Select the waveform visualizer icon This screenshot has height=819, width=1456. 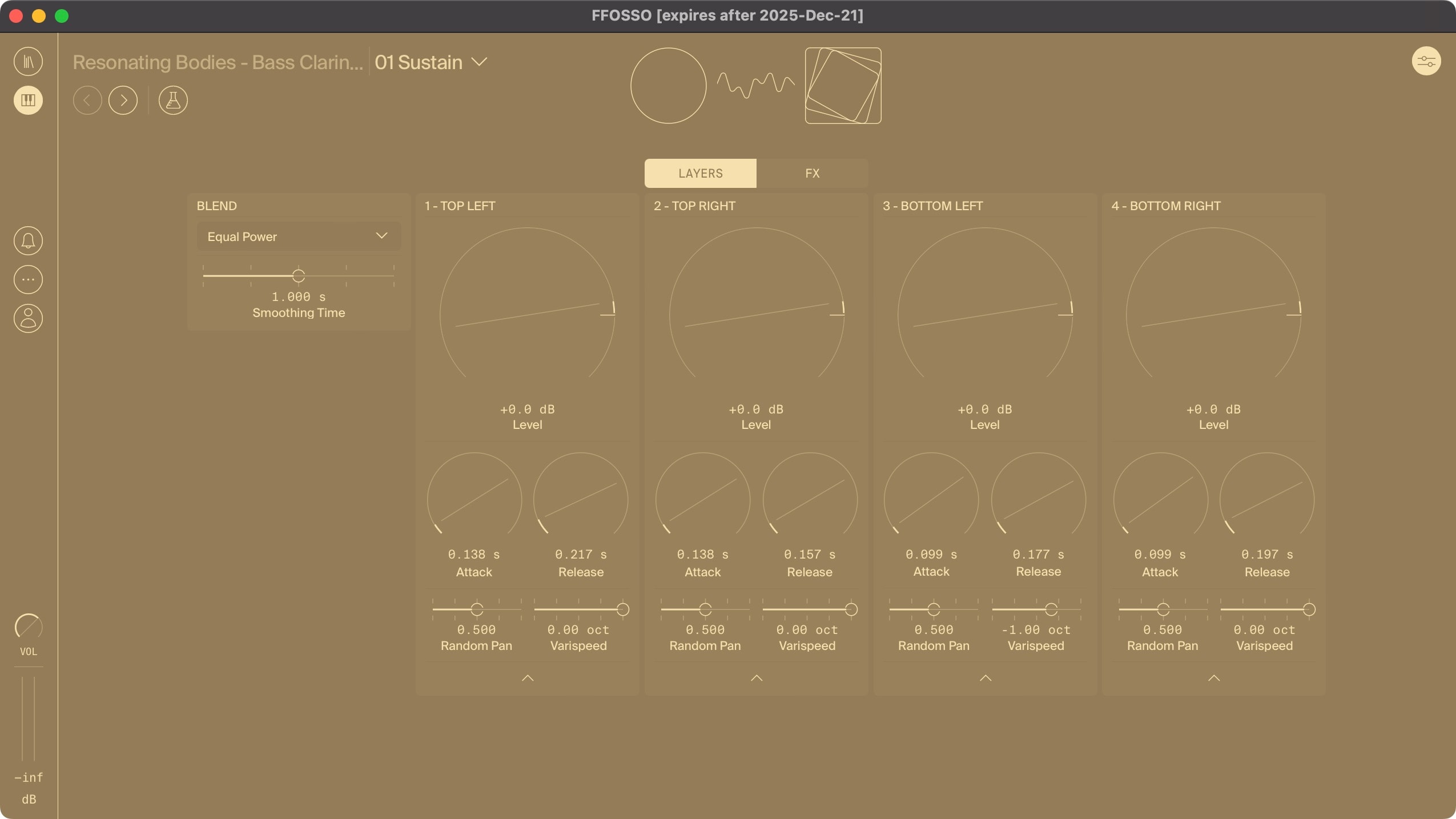(x=754, y=85)
